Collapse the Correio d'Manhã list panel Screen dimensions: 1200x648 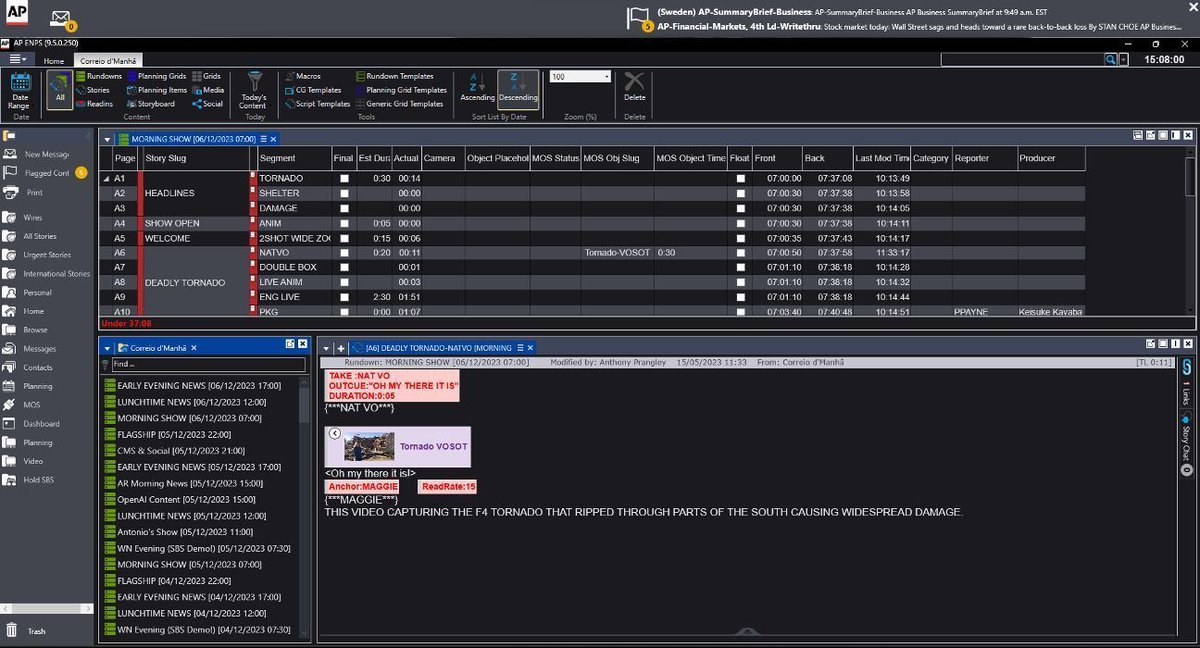107,347
